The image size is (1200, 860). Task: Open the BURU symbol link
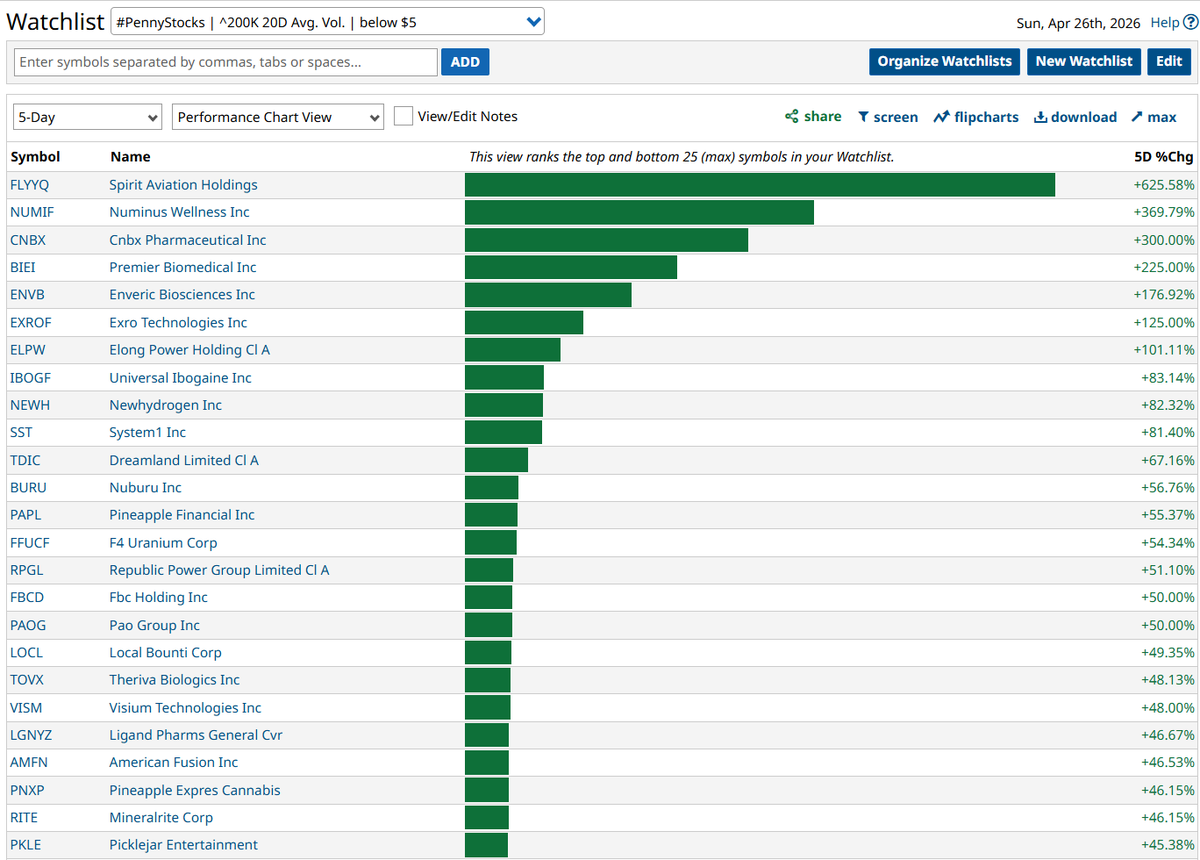point(28,487)
